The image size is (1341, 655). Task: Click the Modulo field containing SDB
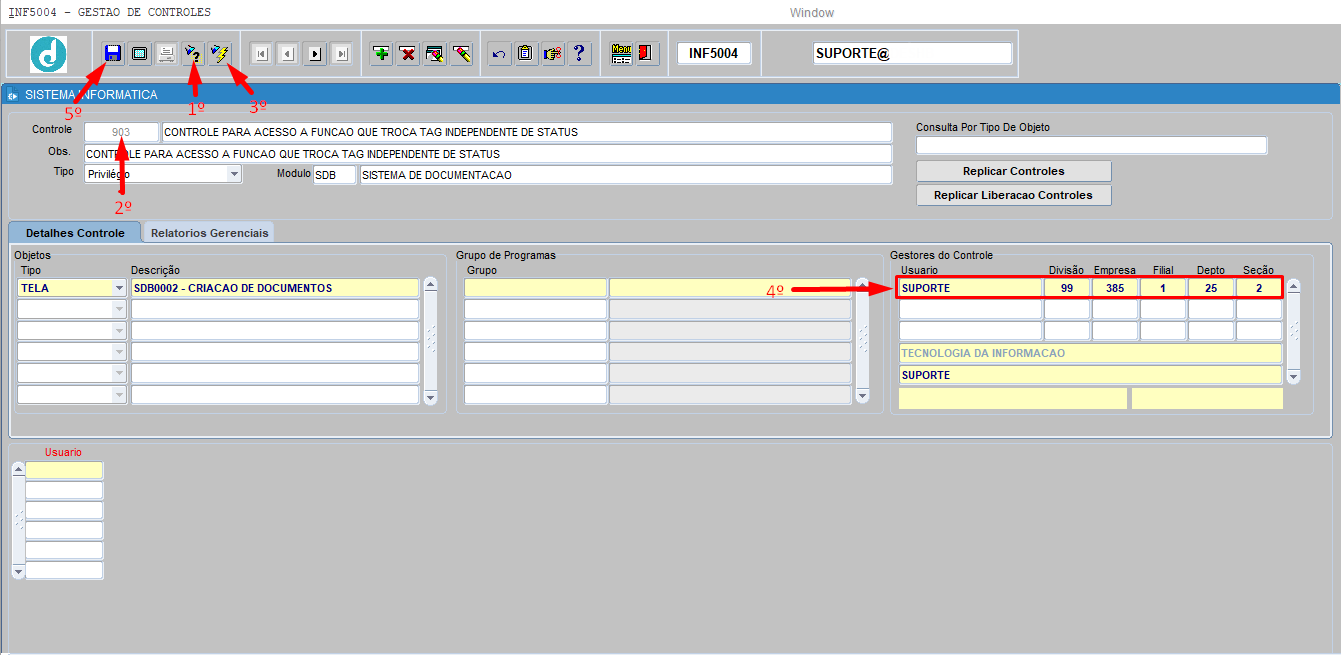[334, 175]
